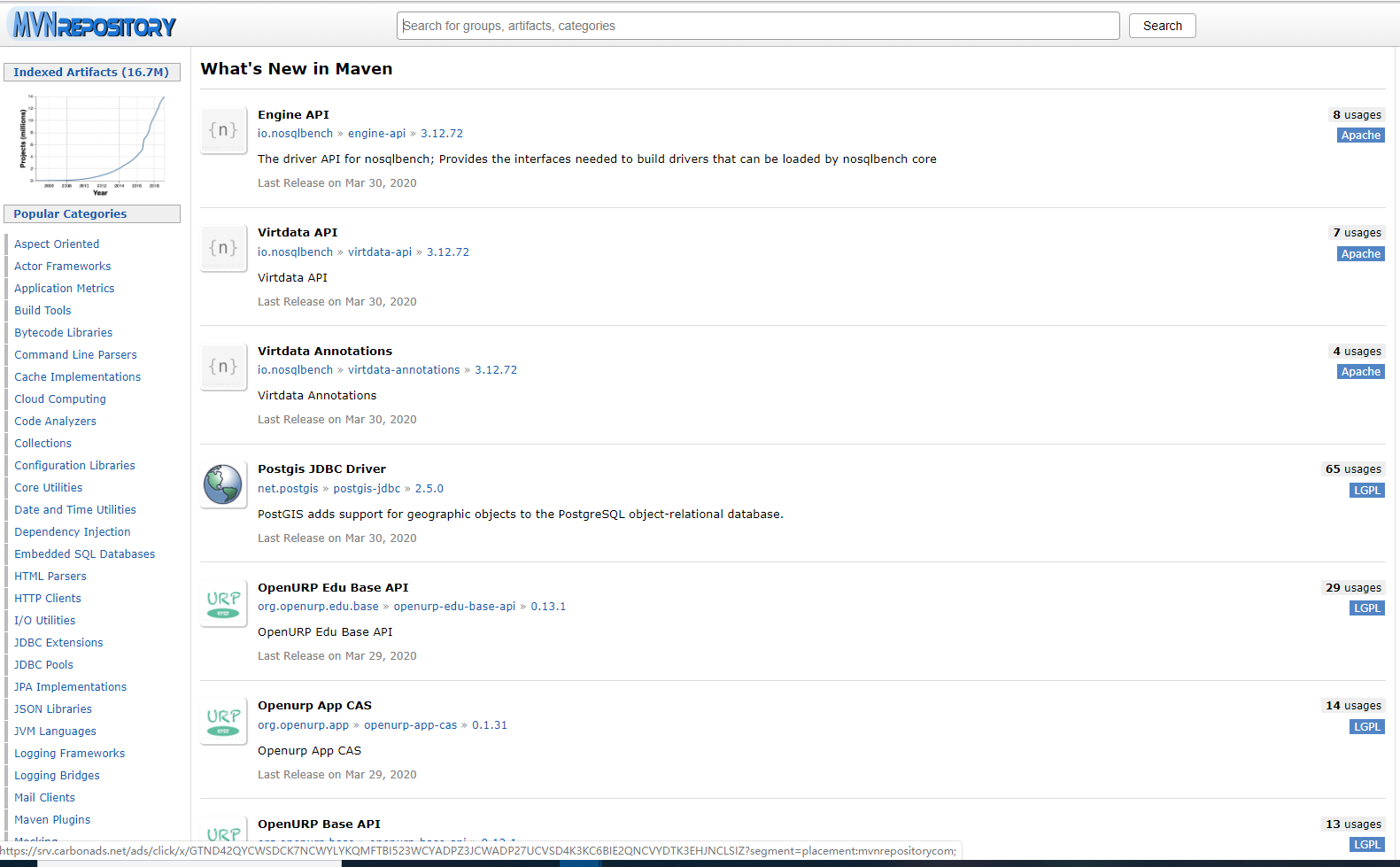Open the Virtdata API artifact icon
Image resolution: width=1400 pixels, height=867 pixels.
223,249
